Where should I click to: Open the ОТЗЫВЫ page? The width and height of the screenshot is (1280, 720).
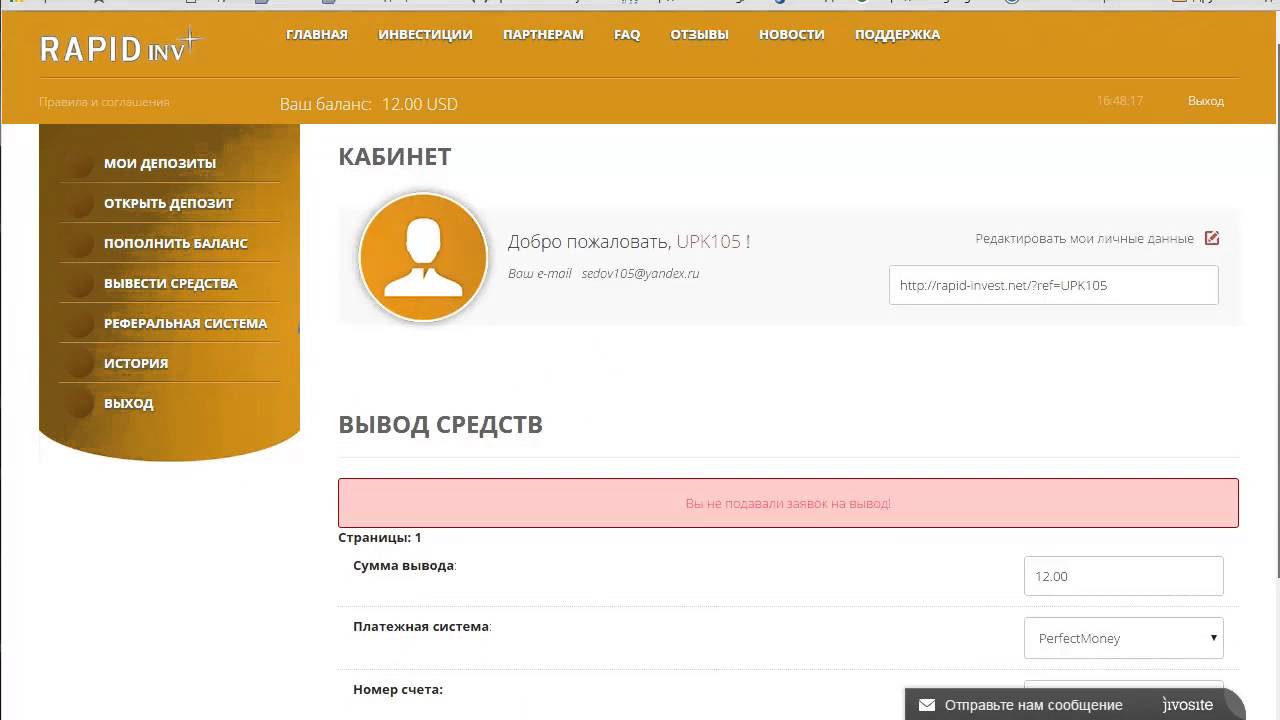coord(699,34)
